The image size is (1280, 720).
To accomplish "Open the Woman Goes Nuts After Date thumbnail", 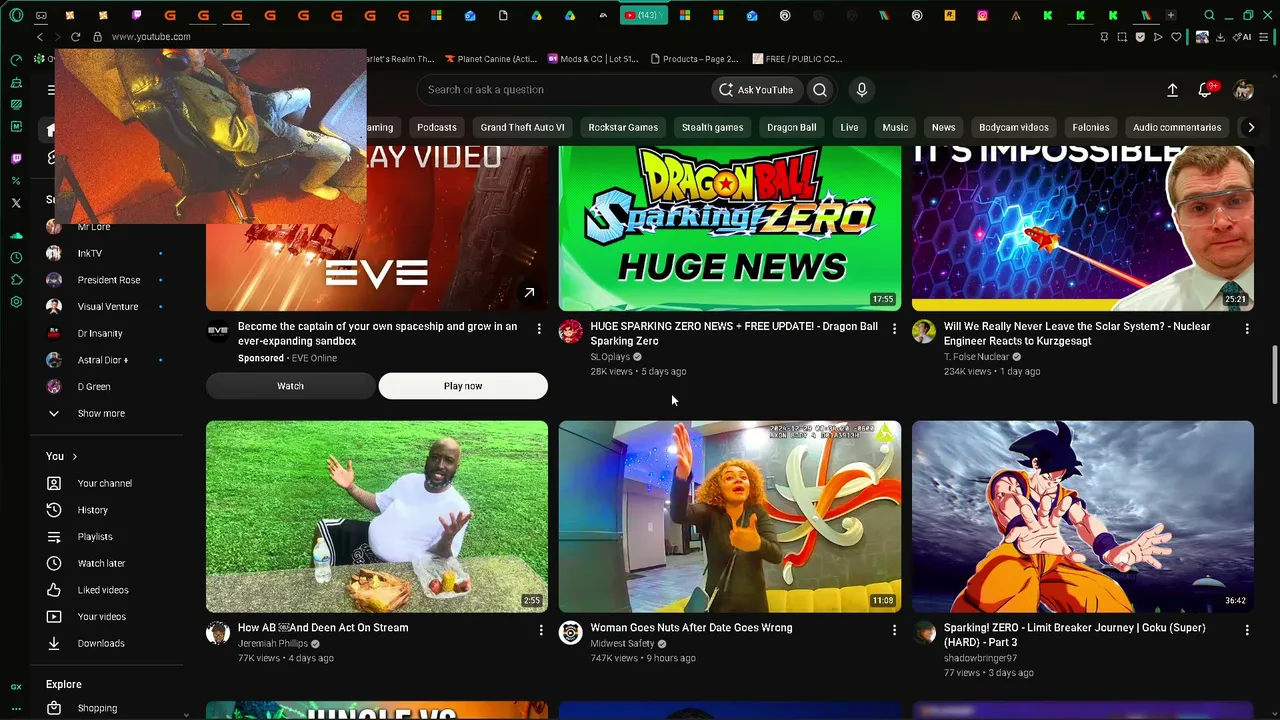I will pyautogui.click(x=730, y=516).
